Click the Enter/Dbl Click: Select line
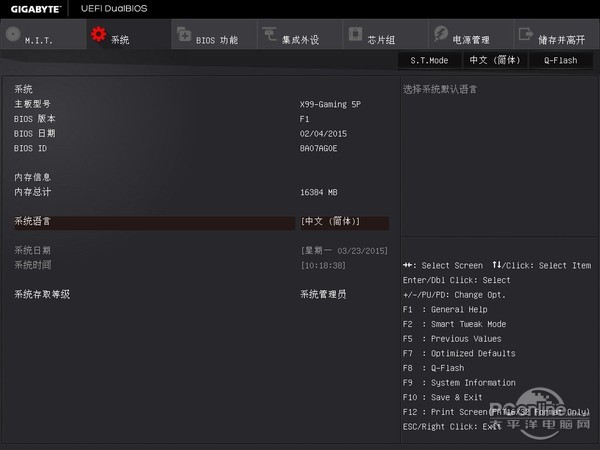Viewport: 600px width, 450px height. click(x=457, y=280)
